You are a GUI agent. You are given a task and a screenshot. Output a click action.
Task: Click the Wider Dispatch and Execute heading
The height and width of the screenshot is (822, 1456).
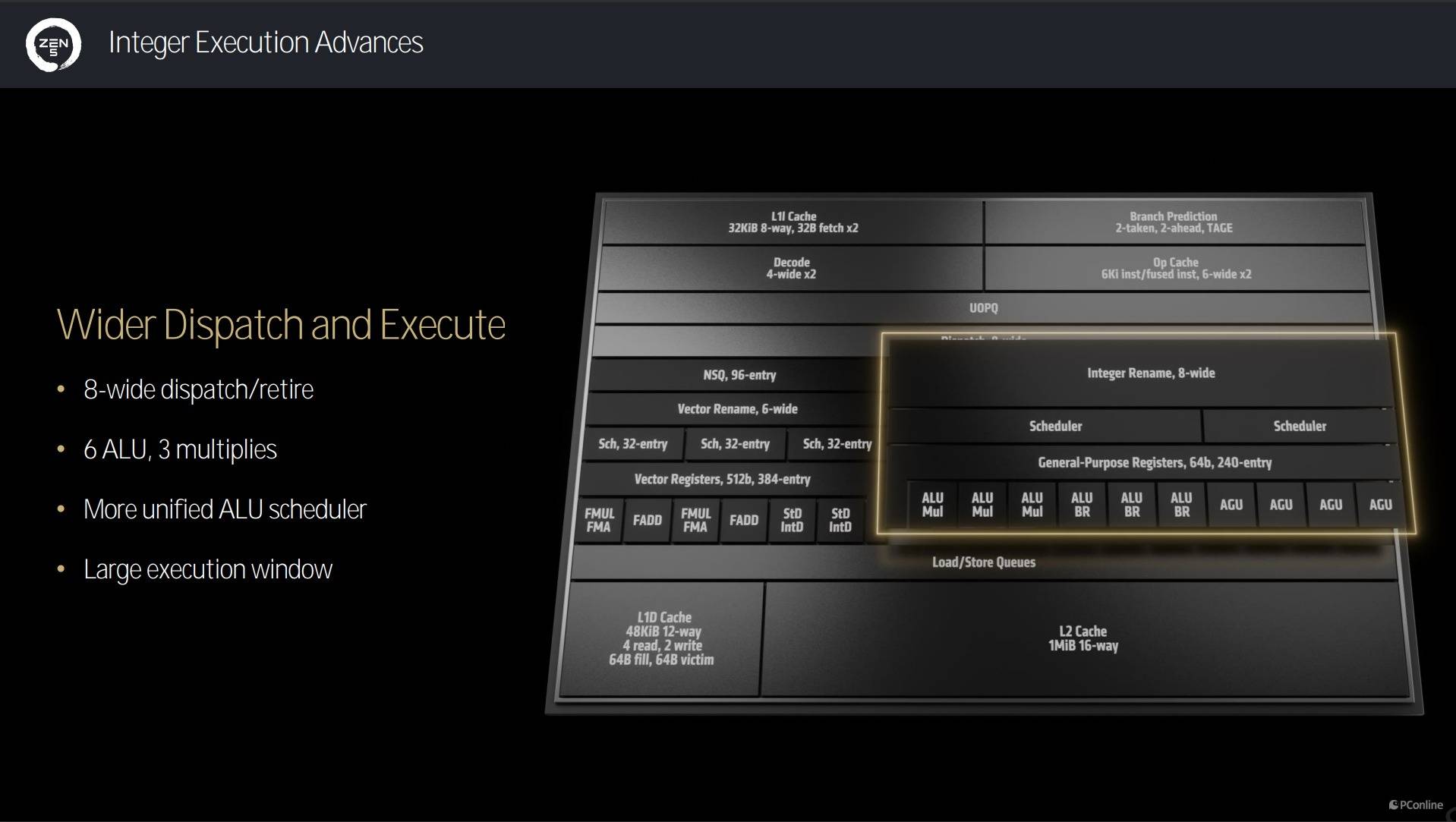281,325
